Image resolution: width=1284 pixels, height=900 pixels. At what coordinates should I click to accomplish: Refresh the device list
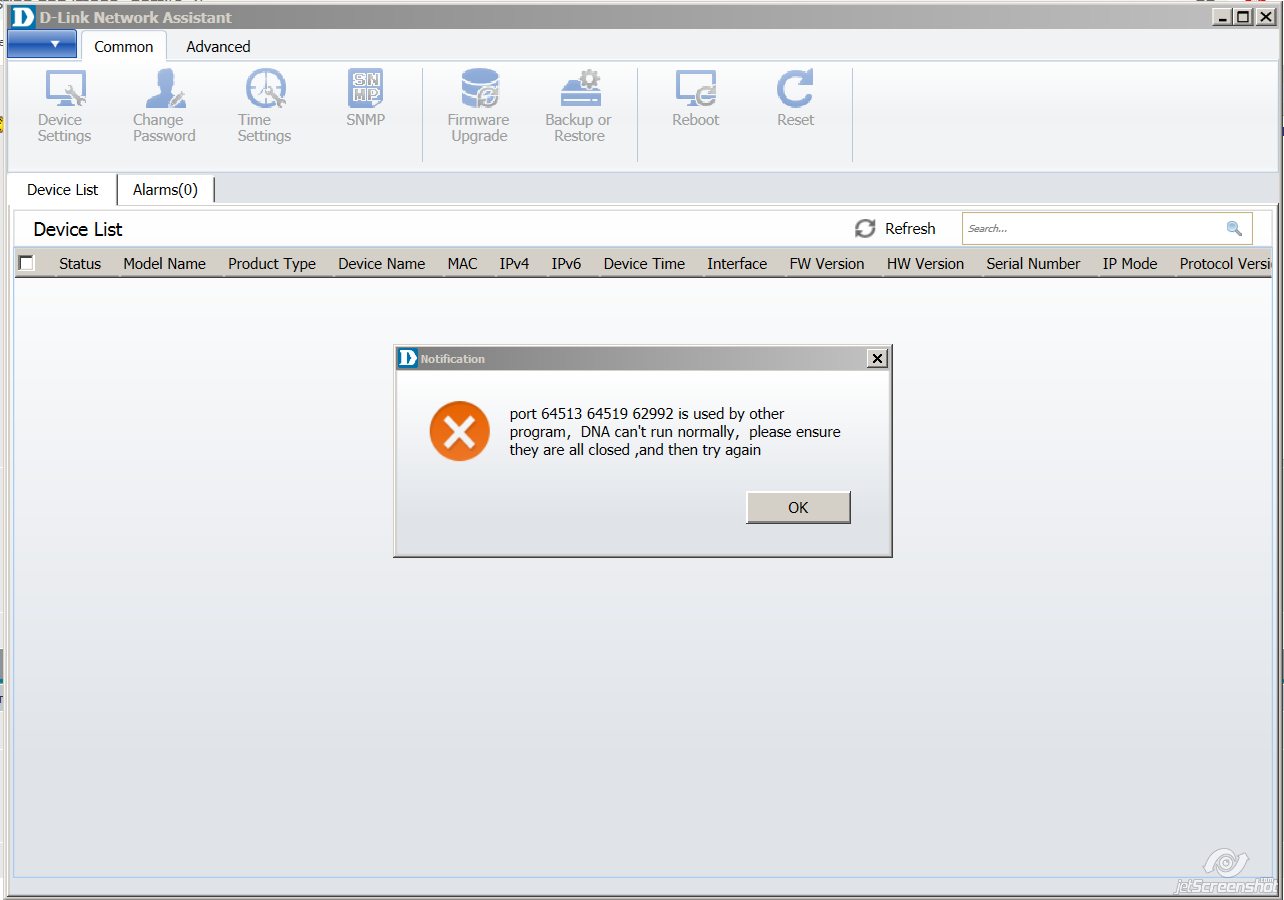[x=895, y=229]
